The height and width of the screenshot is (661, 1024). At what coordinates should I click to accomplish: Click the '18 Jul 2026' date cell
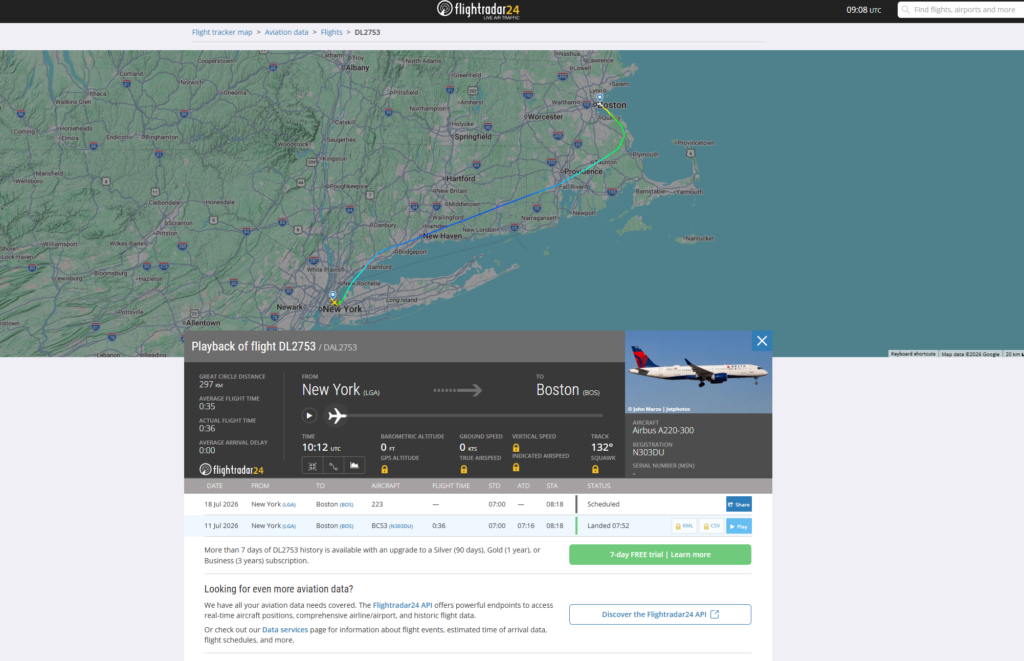tap(221, 504)
